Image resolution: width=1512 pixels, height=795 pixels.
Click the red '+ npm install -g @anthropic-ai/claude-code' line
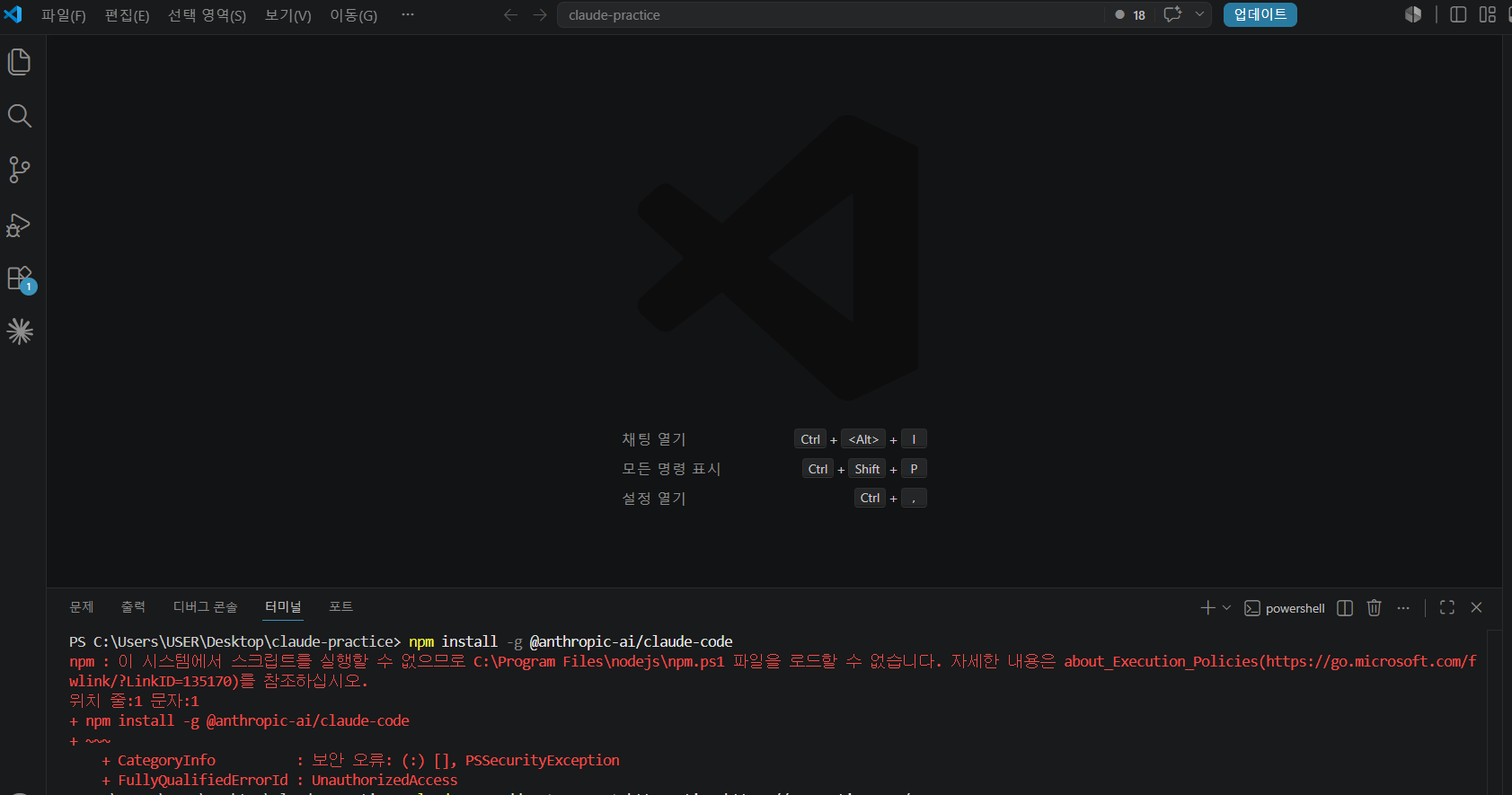[x=239, y=720]
